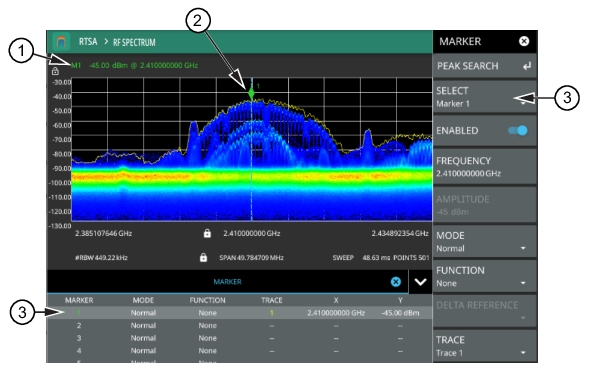Click the lock icon below M1 readout

pyautogui.click(x=55, y=71)
